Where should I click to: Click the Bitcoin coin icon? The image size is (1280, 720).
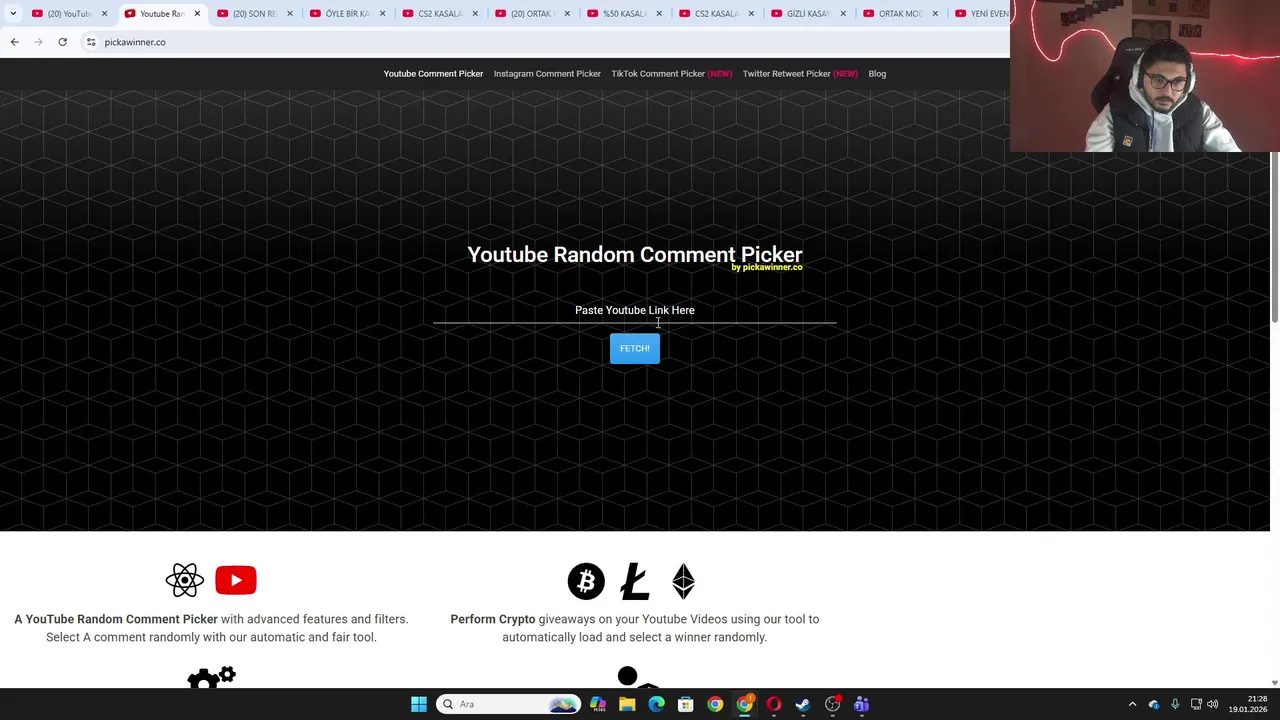586,581
